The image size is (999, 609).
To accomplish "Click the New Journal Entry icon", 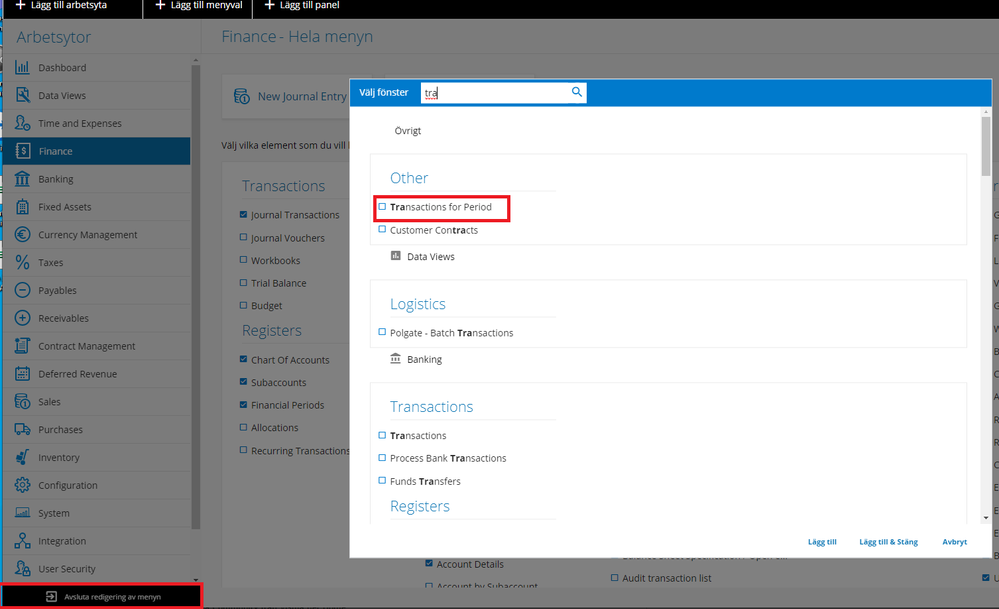I will 241,96.
